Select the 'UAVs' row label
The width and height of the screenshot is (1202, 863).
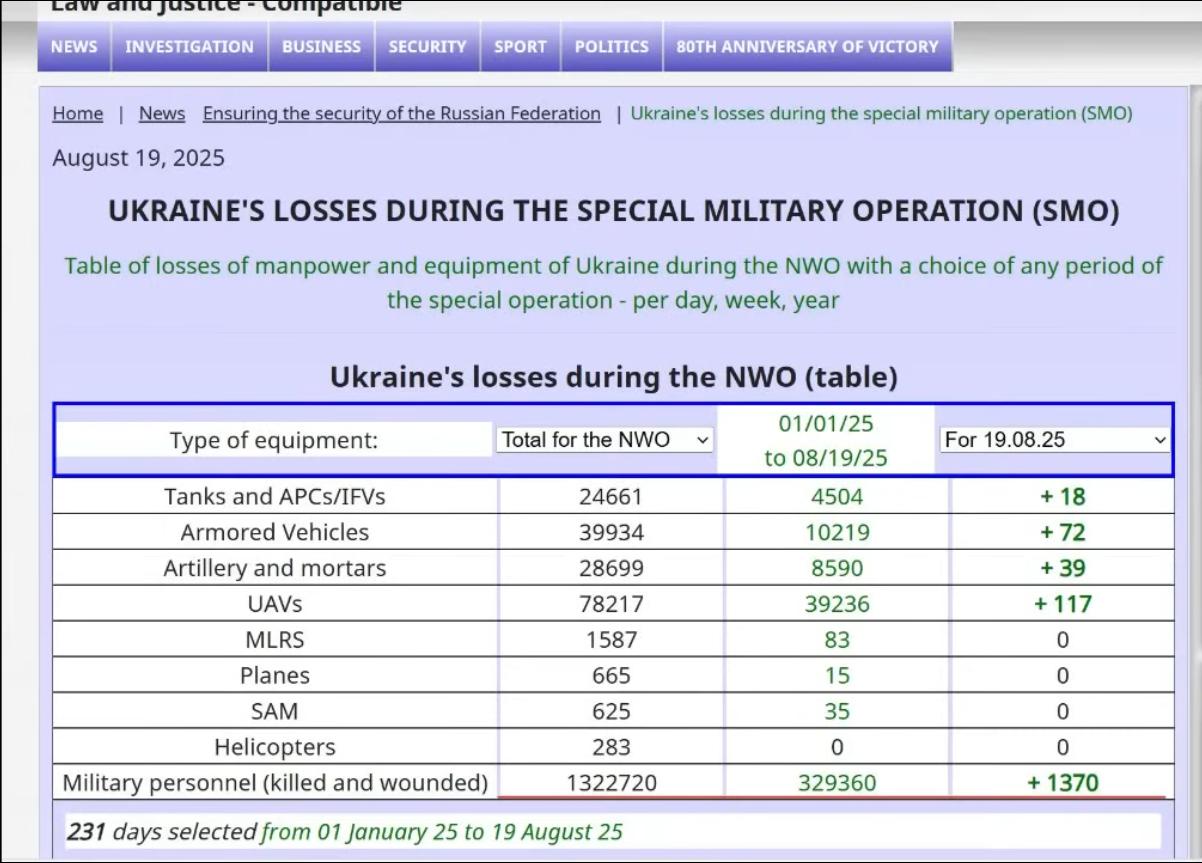275,604
